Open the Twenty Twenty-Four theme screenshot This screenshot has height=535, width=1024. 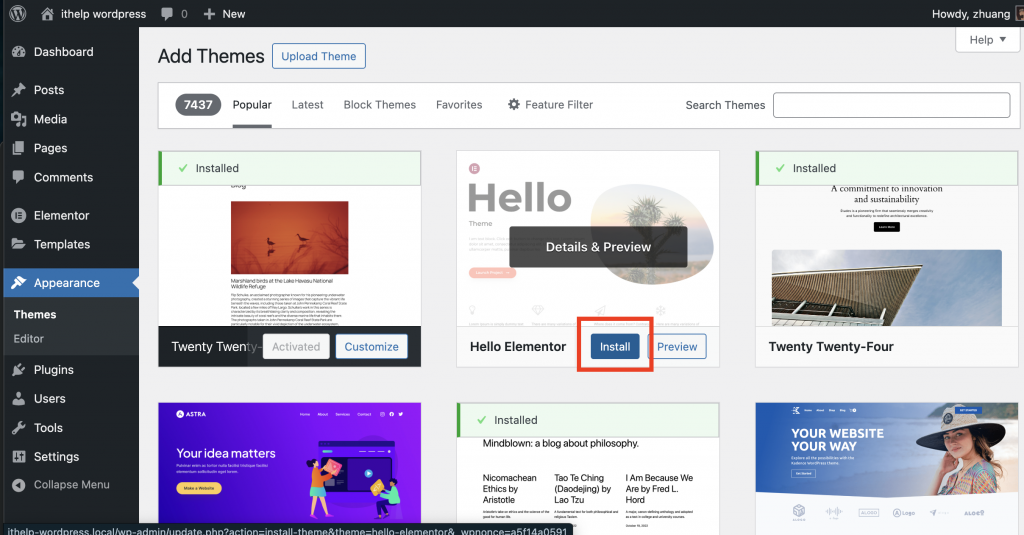(886, 256)
